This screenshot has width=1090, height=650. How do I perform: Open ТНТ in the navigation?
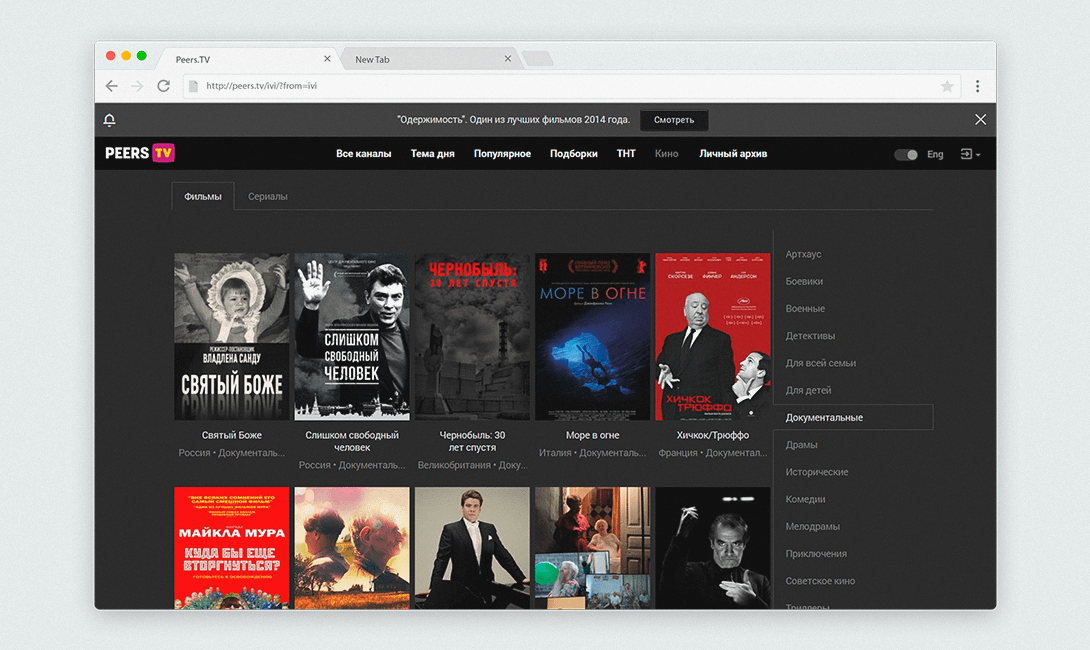[626, 154]
